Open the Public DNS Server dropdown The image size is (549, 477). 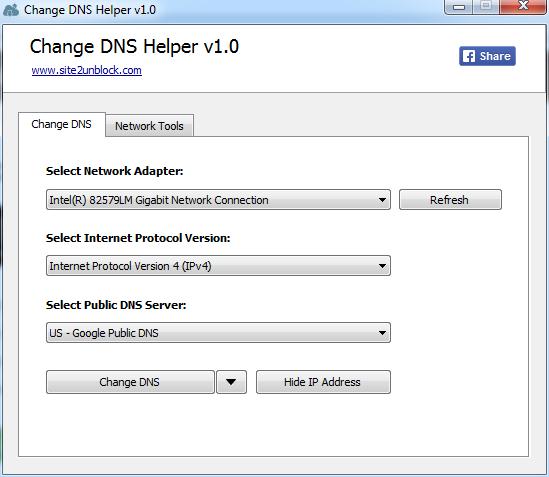(x=218, y=333)
